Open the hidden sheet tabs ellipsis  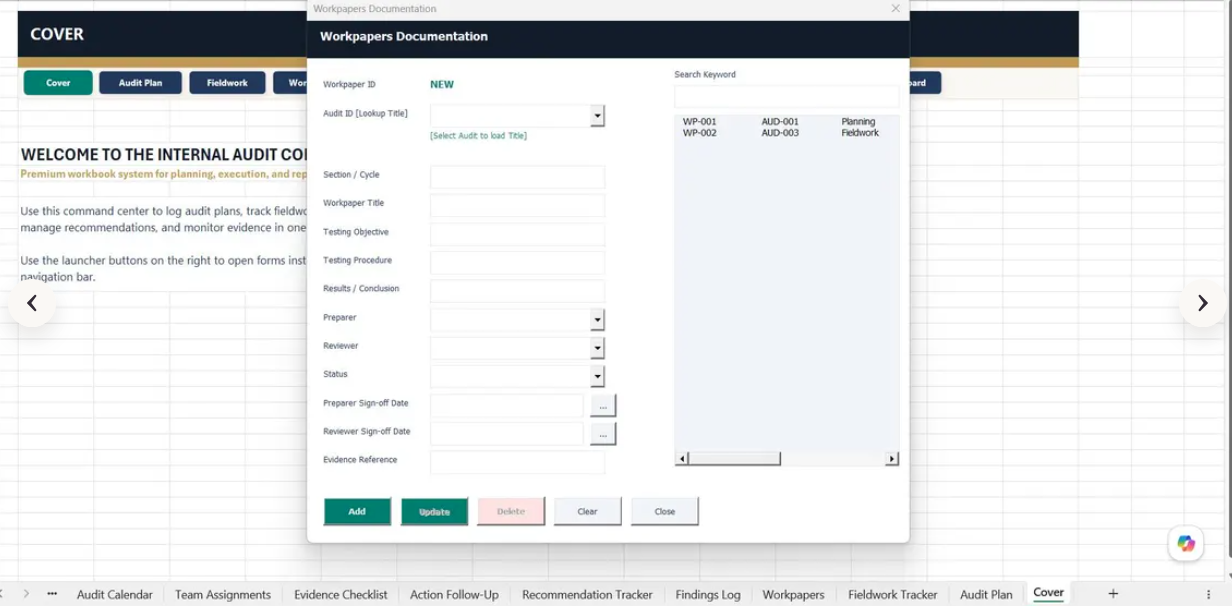(52, 594)
